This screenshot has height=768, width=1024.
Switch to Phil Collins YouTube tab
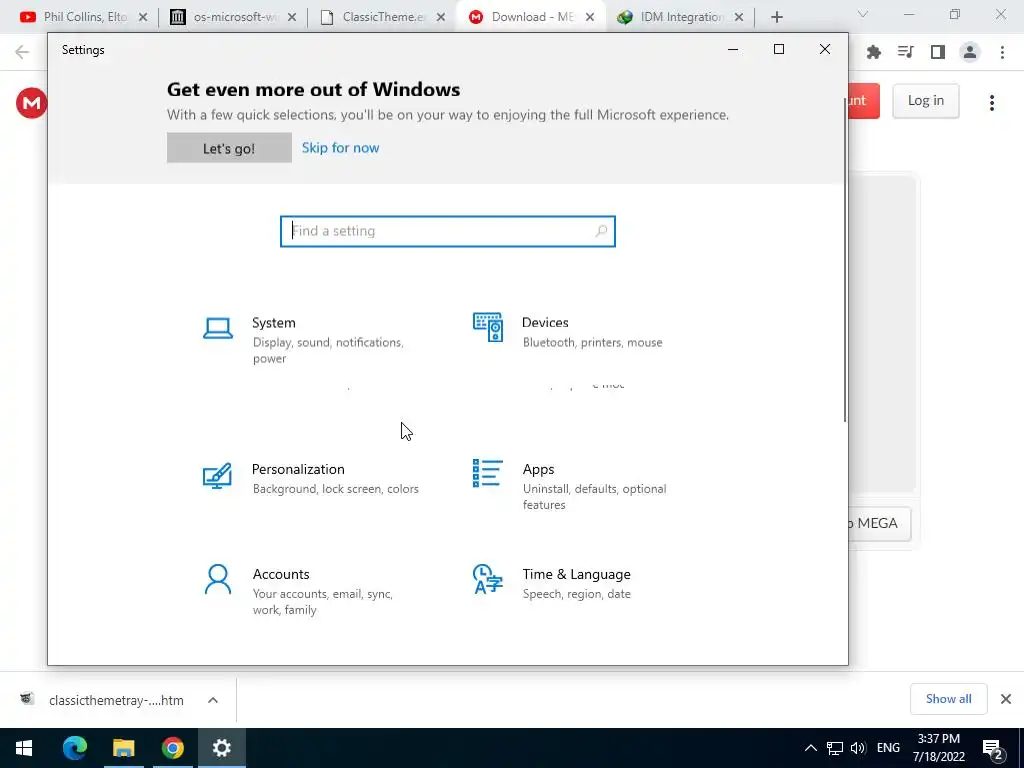point(83,17)
